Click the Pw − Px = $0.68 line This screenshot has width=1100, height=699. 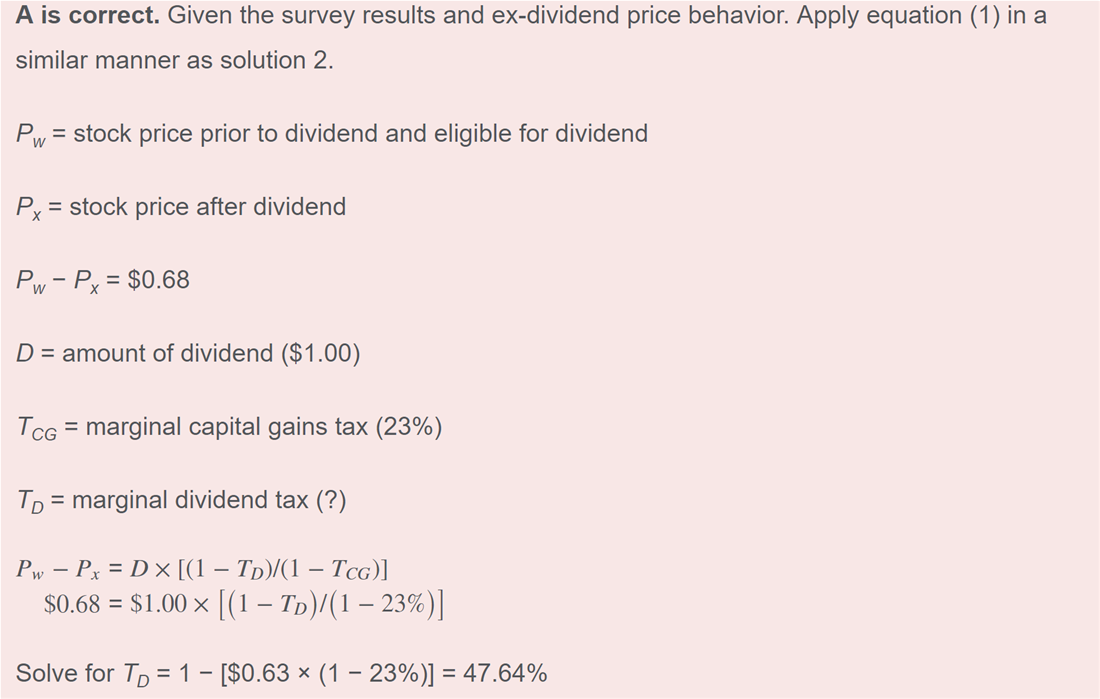tap(102, 281)
